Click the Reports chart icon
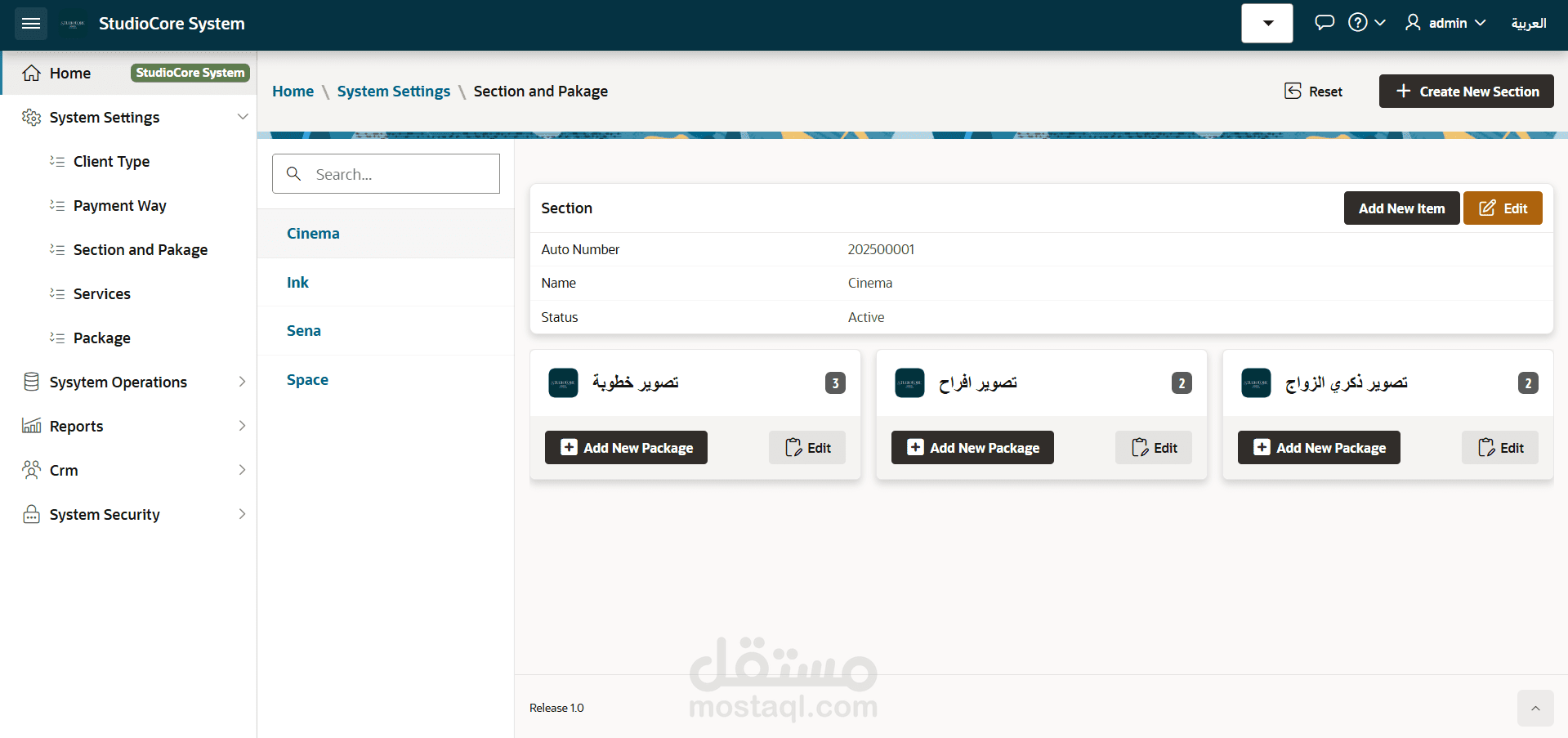This screenshot has width=1568, height=738. point(31,426)
